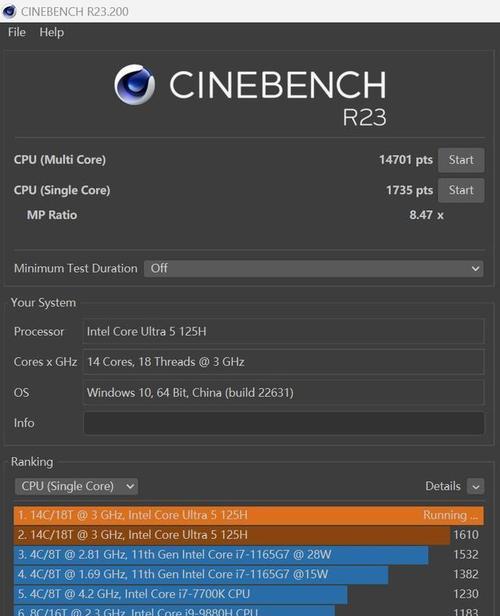Click into the Info text field
Image resolution: width=500 pixels, height=616 pixels.
click(x=284, y=423)
